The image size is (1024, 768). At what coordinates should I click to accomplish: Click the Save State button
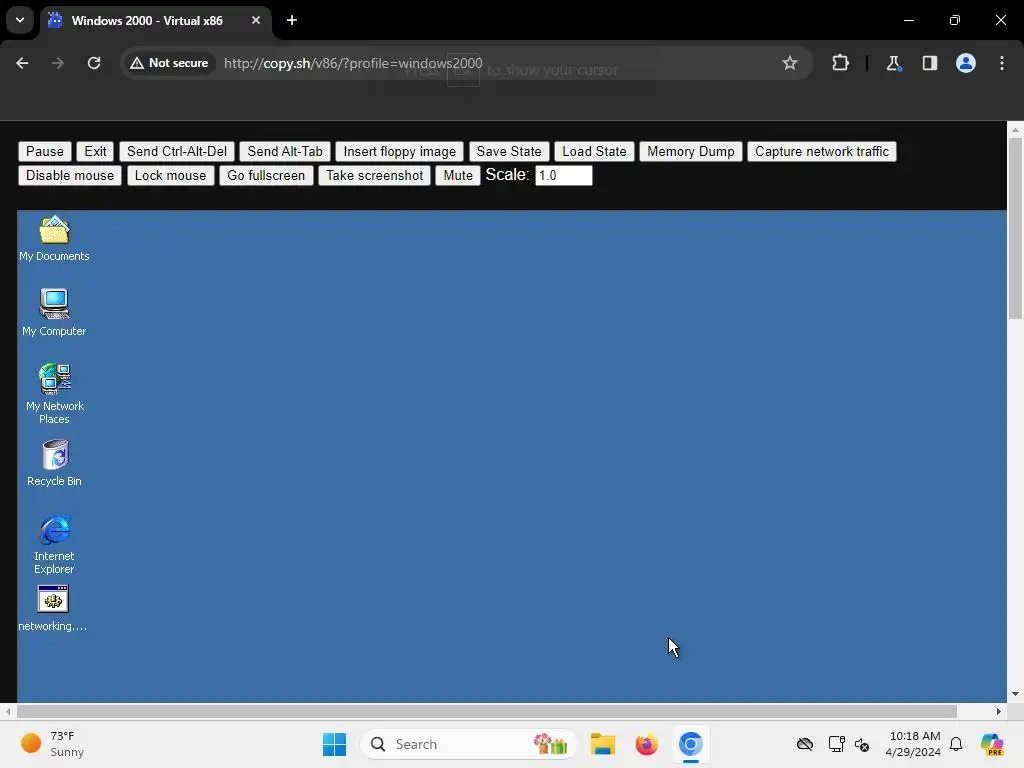509,152
